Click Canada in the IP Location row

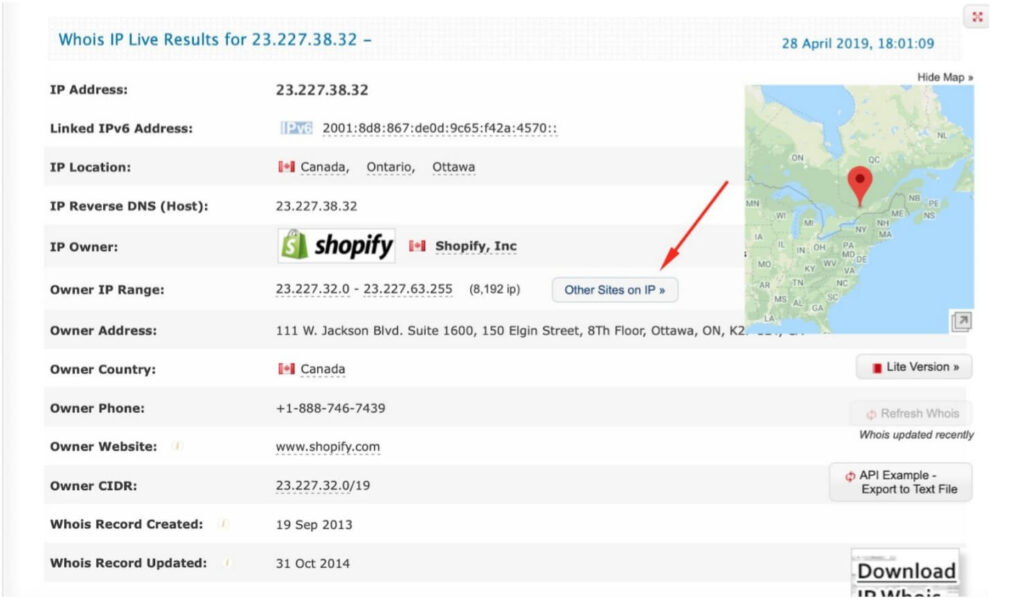[323, 167]
